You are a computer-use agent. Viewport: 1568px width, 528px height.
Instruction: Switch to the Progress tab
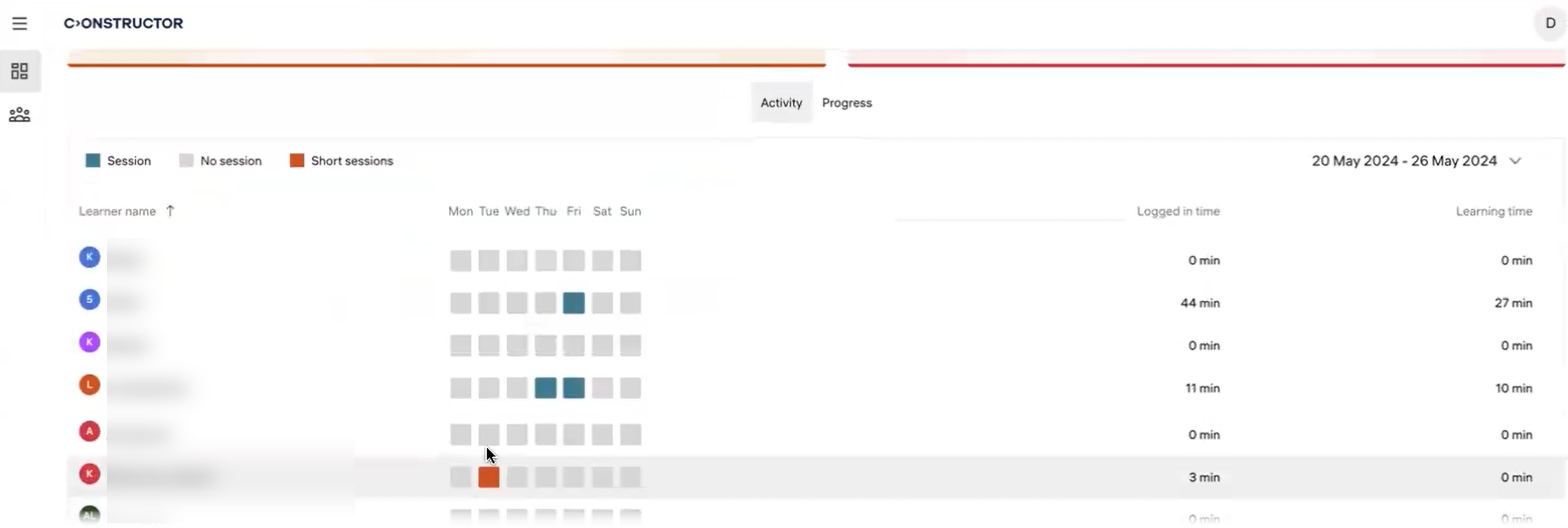tap(846, 103)
